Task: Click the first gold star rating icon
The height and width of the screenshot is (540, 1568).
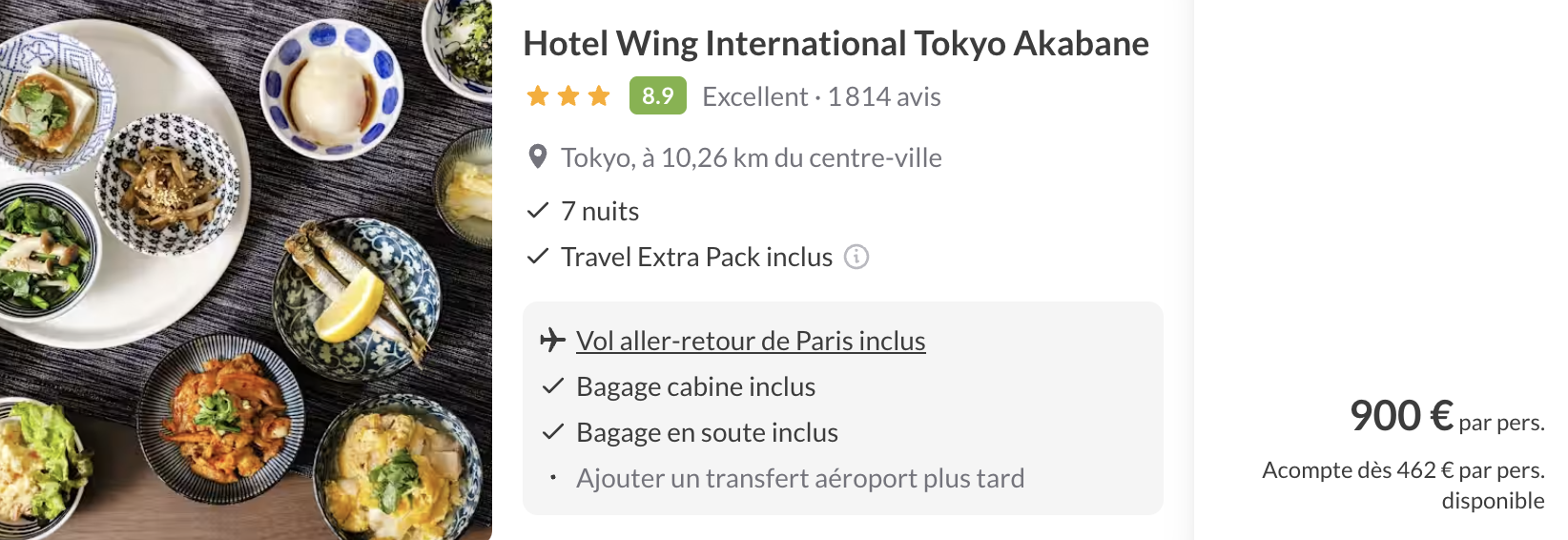Action: click(x=538, y=95)
